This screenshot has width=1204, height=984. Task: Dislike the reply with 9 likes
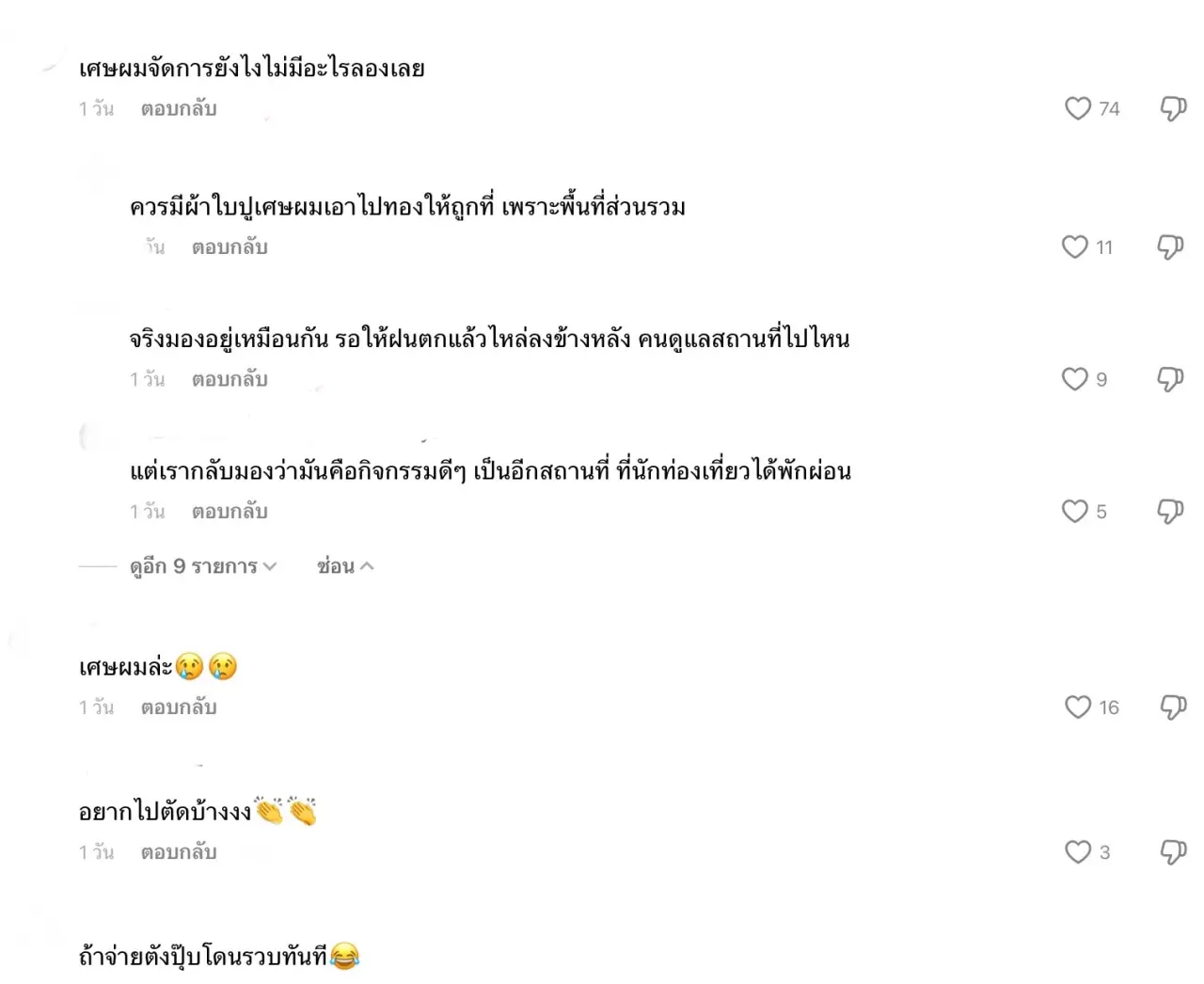(x=1170, y=378)
